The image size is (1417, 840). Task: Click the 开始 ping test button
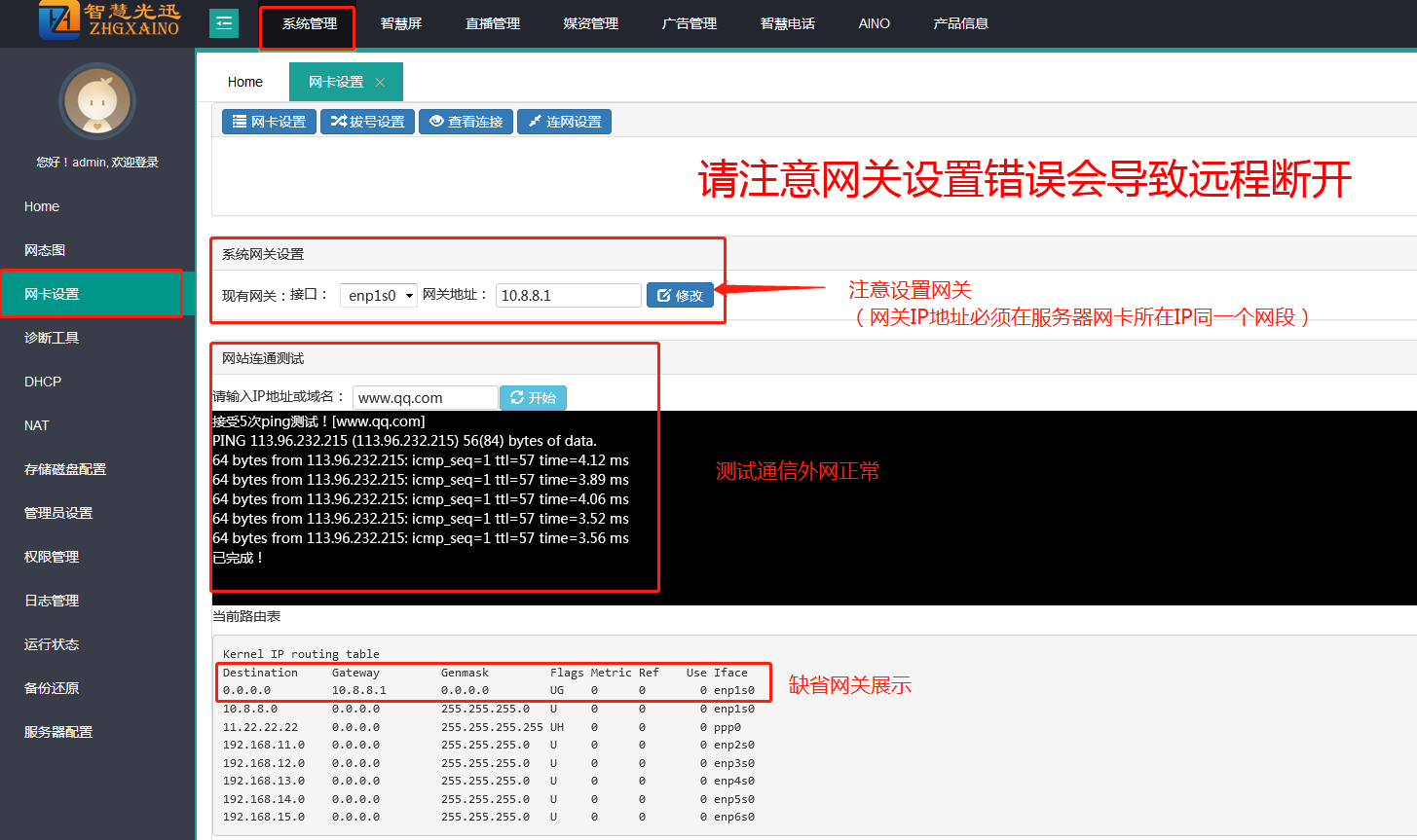click(533, 398)
